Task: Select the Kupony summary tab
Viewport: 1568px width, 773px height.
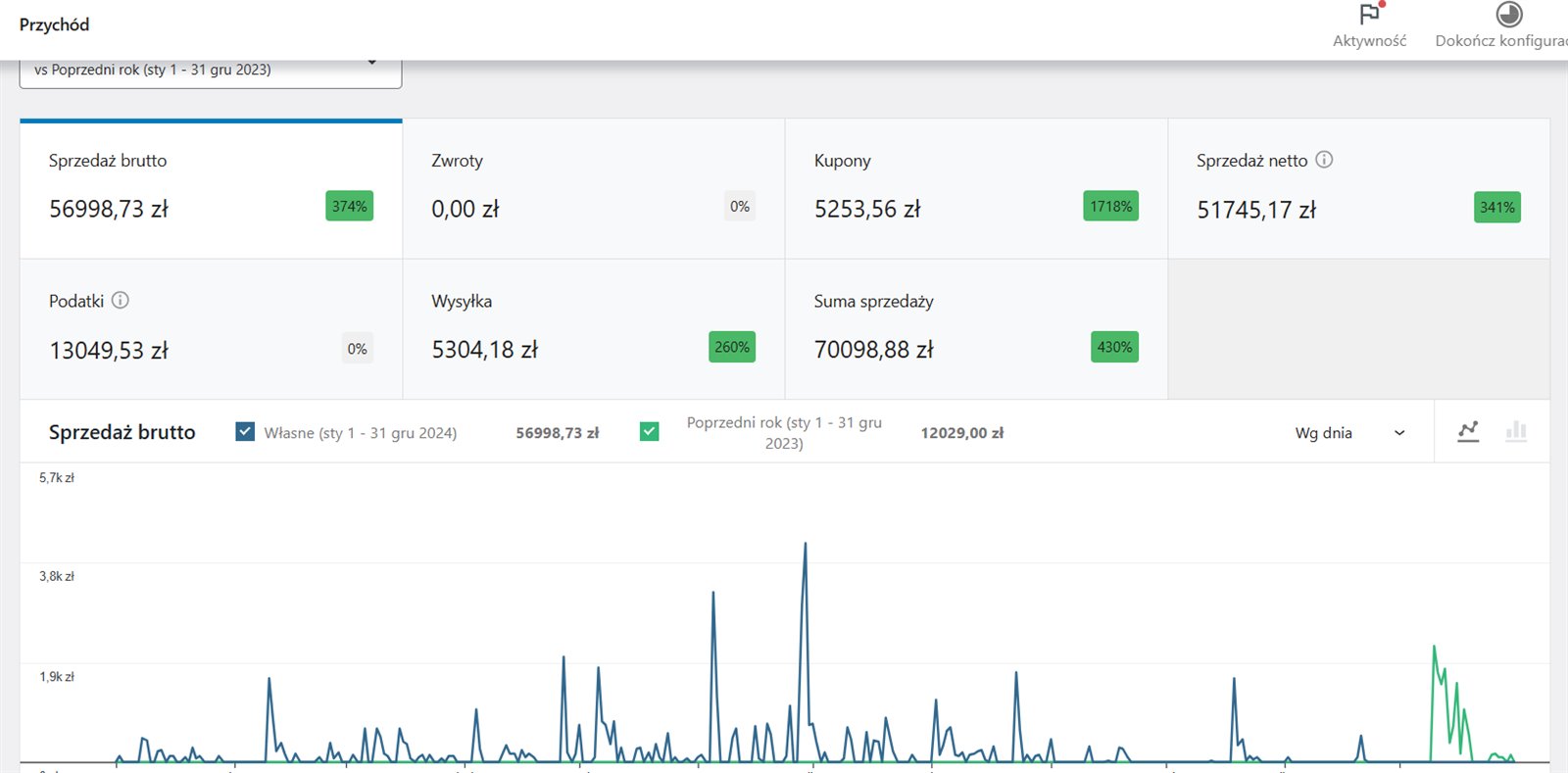Action: pos(975,189)
